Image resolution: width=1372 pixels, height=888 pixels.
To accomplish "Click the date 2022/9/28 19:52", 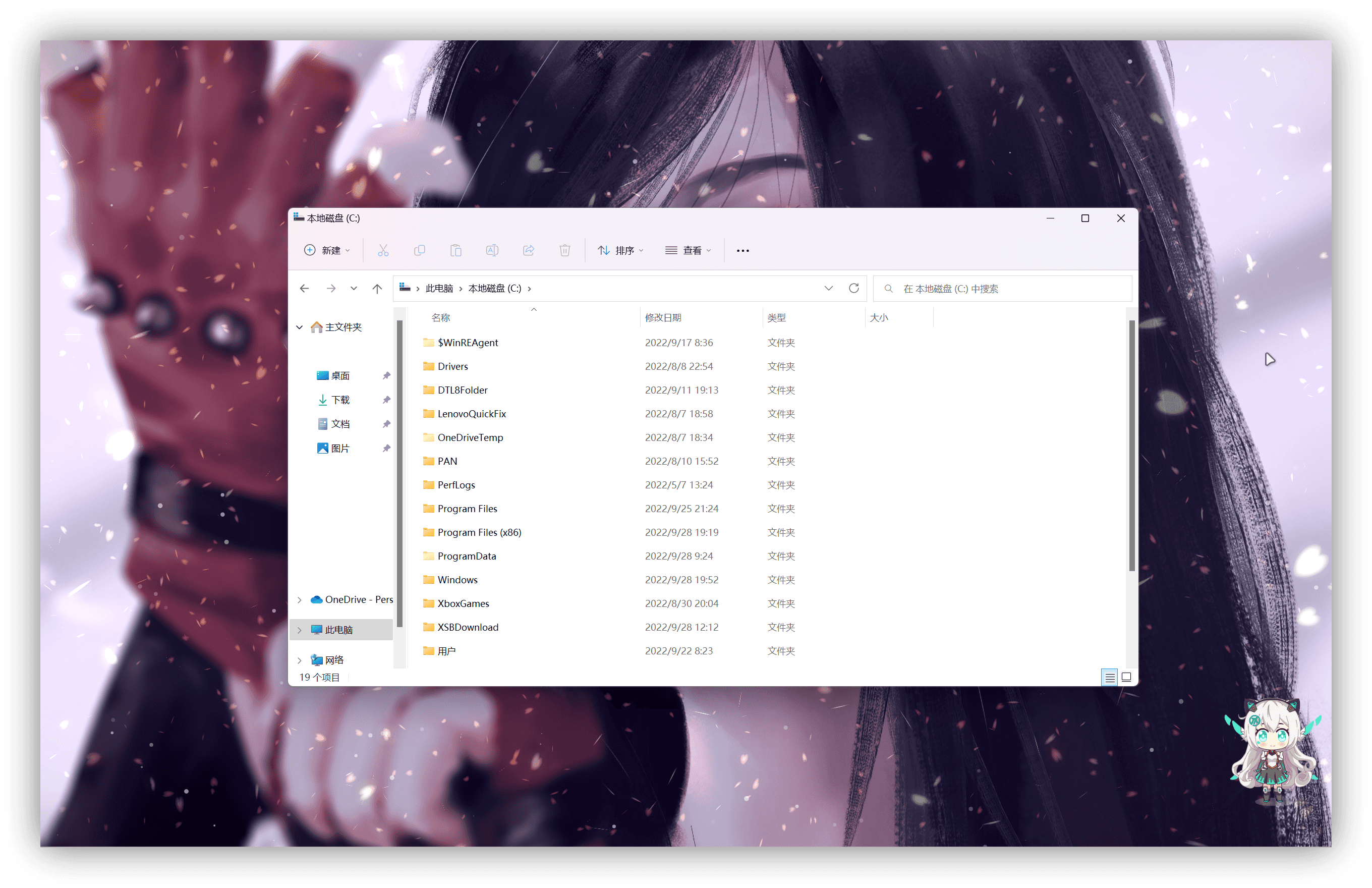I will [681, 580].
